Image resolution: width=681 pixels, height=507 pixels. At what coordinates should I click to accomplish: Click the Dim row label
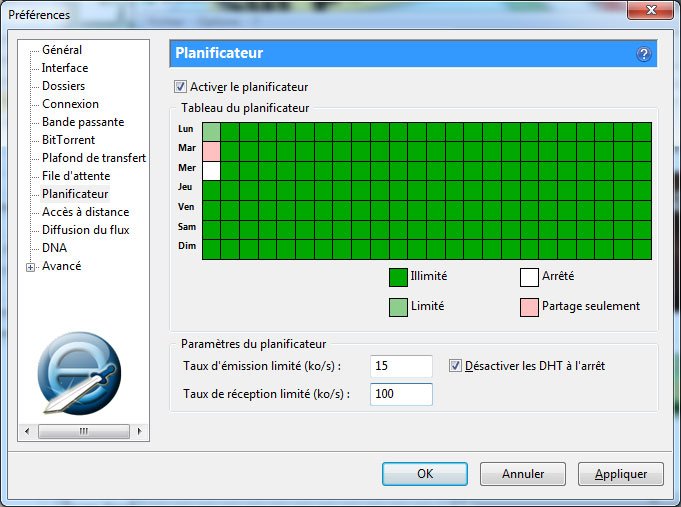click(187, 246)
